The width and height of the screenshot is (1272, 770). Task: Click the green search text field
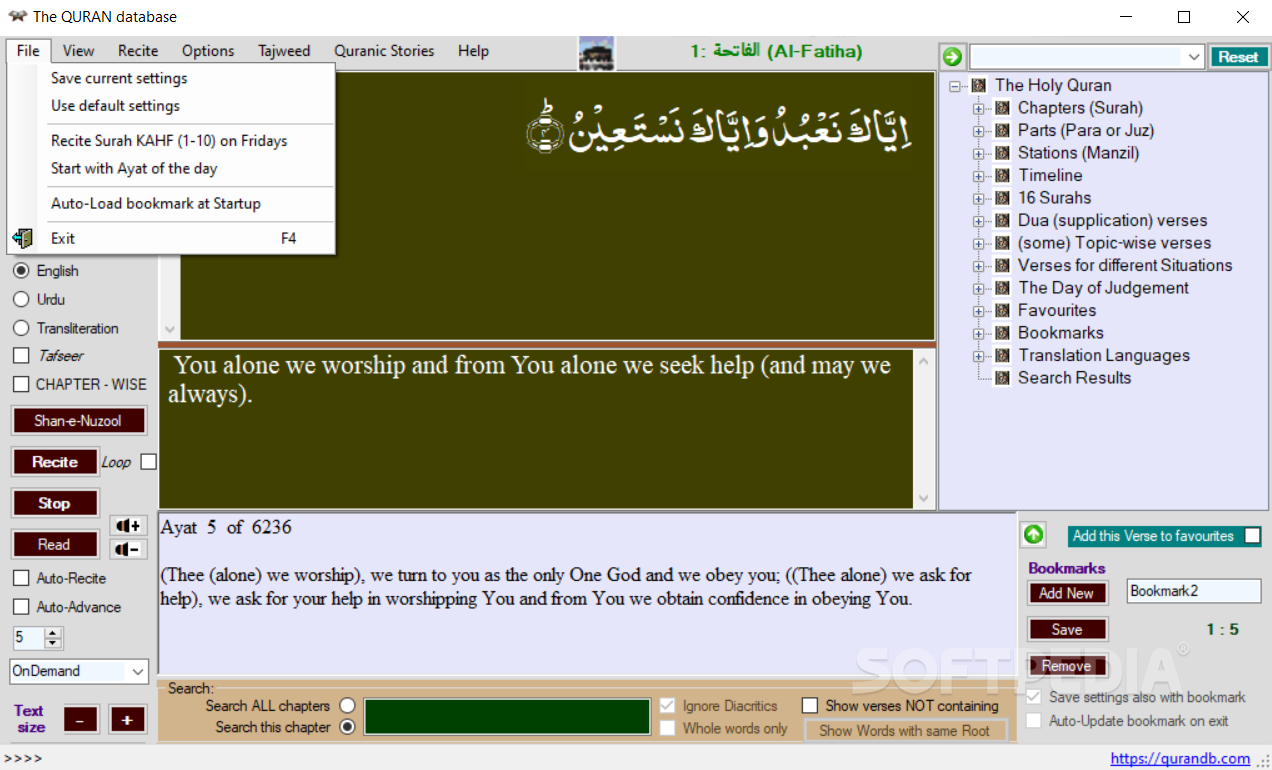(x=507, y=717)
